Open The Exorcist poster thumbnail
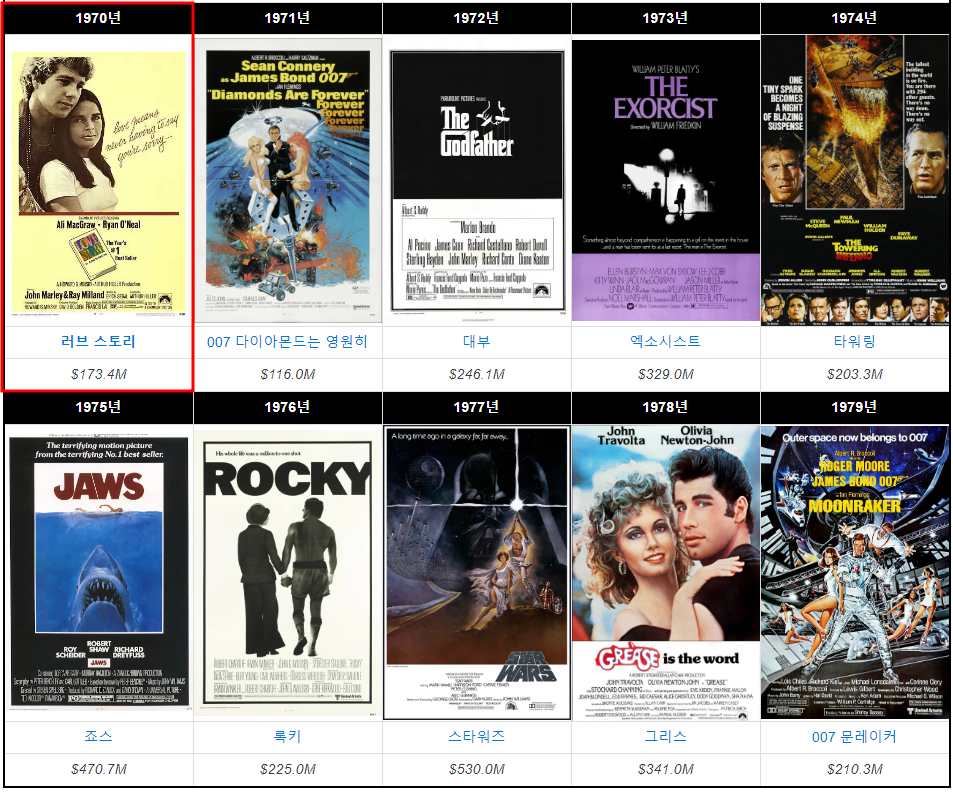The image size is (953, 792). tap(666, 180)
